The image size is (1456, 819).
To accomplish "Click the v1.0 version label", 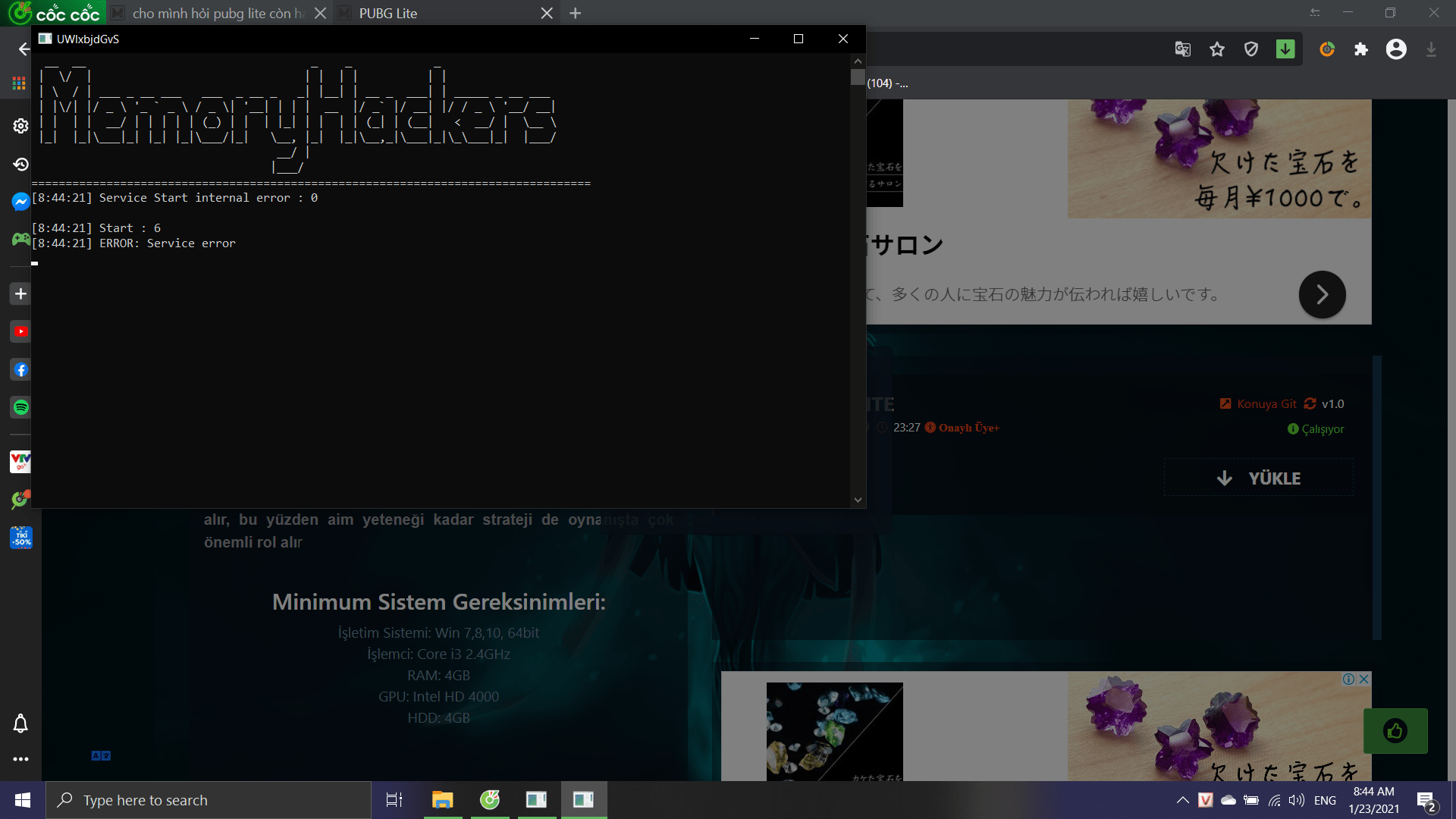I will coord(1333,404).
